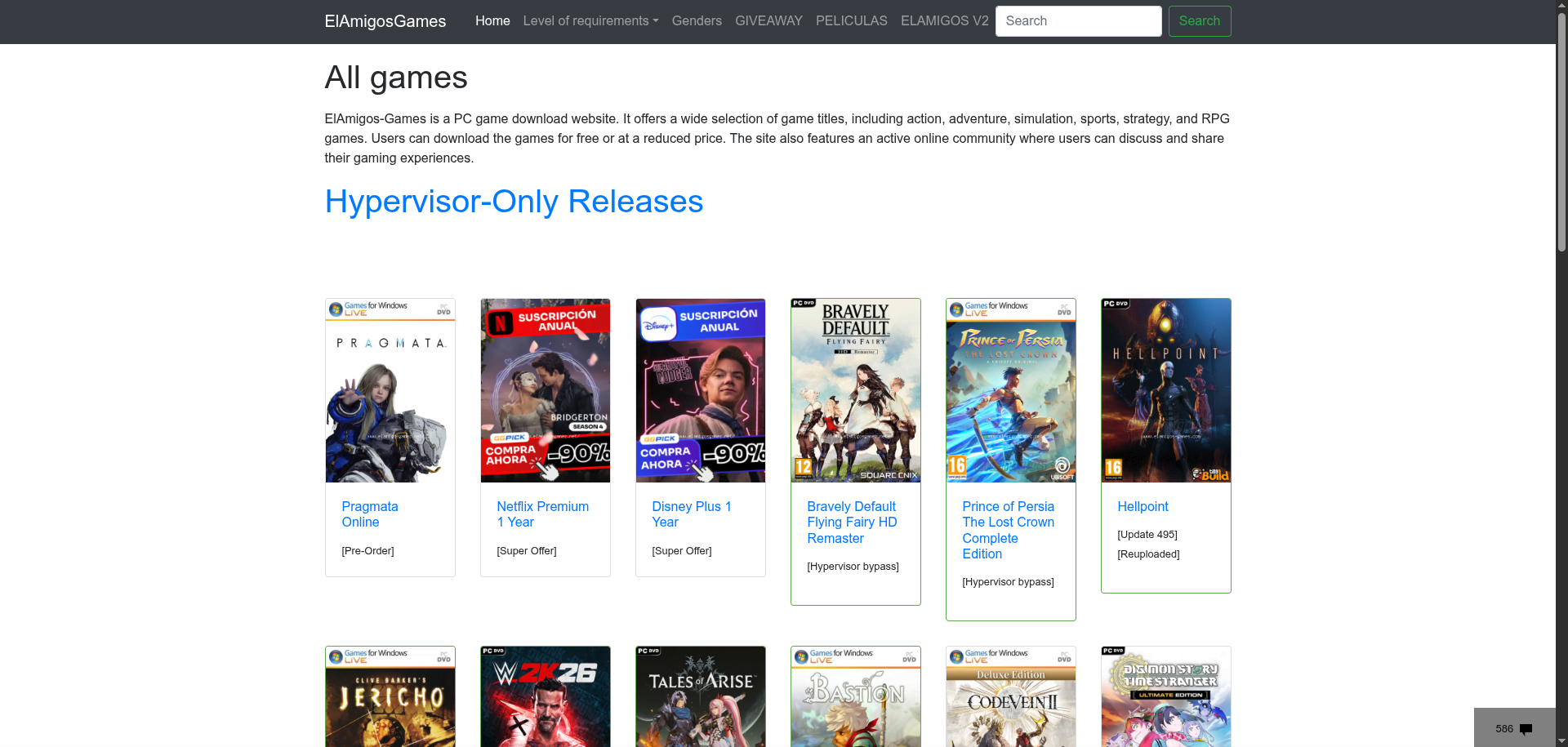The width and height of the screenshot is (1568, 747).
Task: Click the page vertical scrollbar thumb
Action: [1561, 131]
